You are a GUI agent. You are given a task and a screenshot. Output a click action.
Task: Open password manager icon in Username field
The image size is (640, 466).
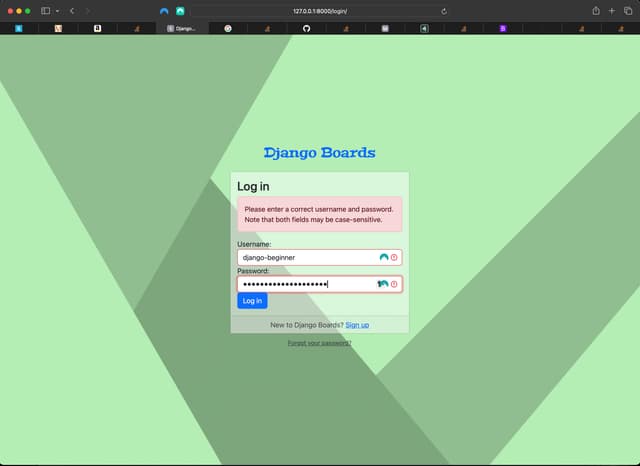[384, 257]
